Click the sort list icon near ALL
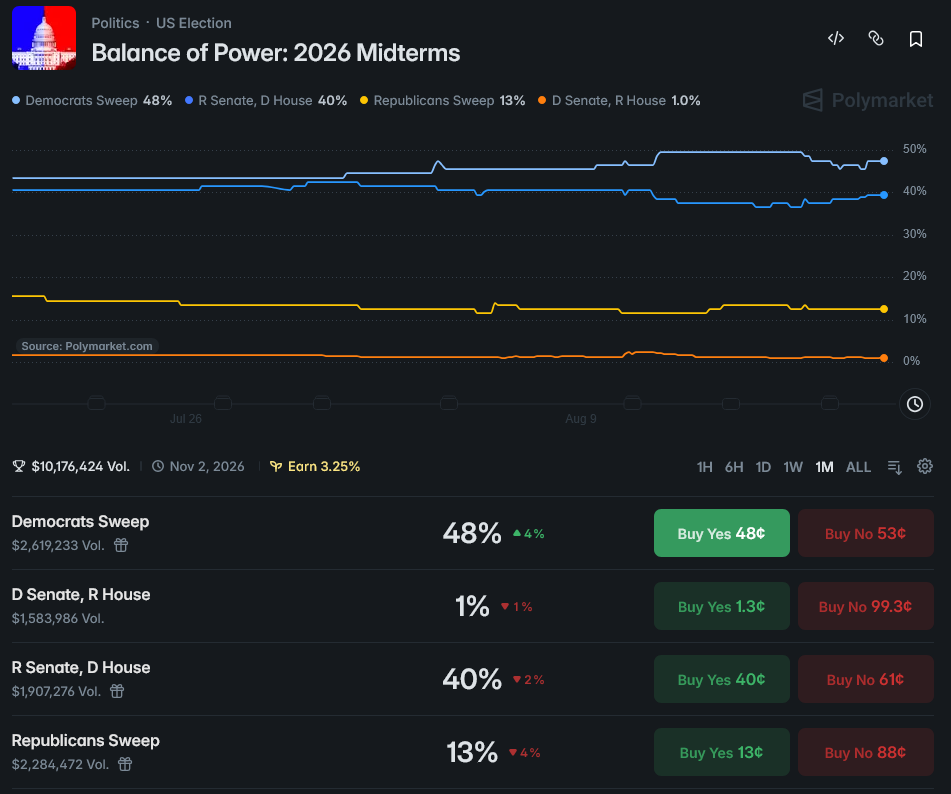Image resolution: width=951 pixels, height=794 pixels. coord(895,467)
